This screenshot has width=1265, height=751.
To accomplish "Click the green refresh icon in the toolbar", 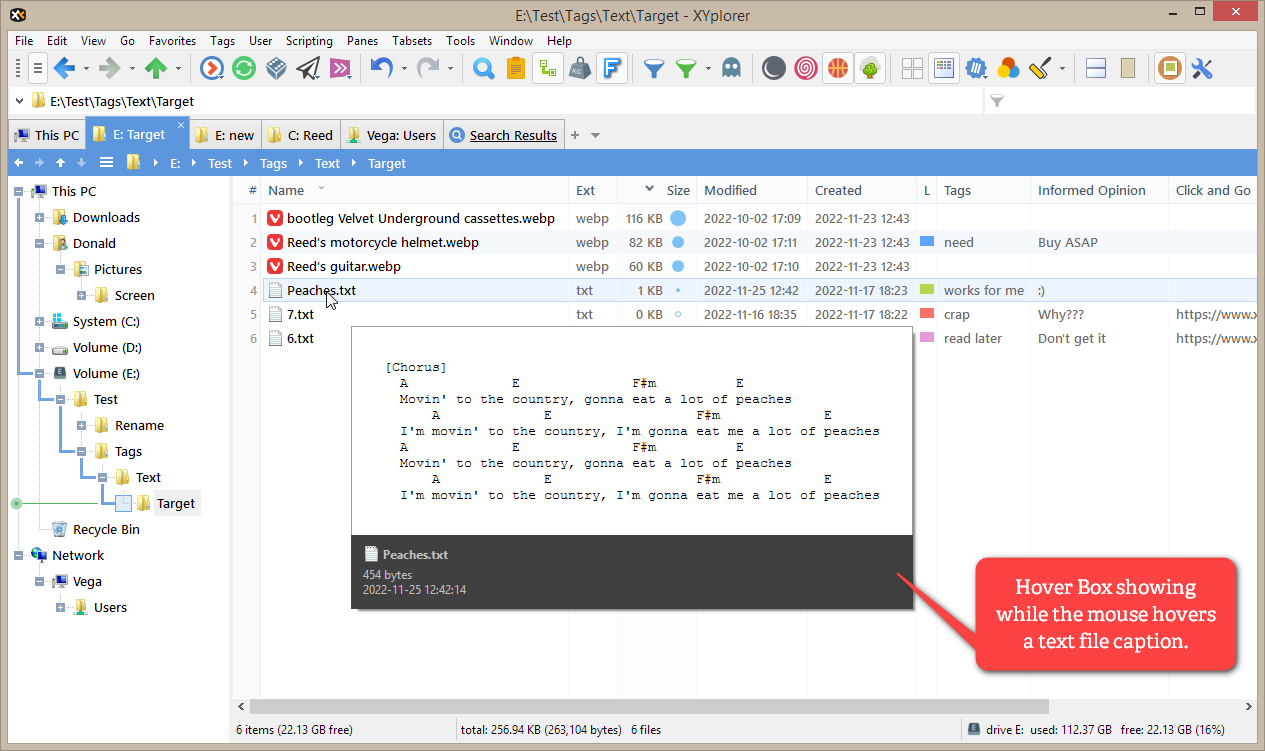I will (x=244, y=68).
